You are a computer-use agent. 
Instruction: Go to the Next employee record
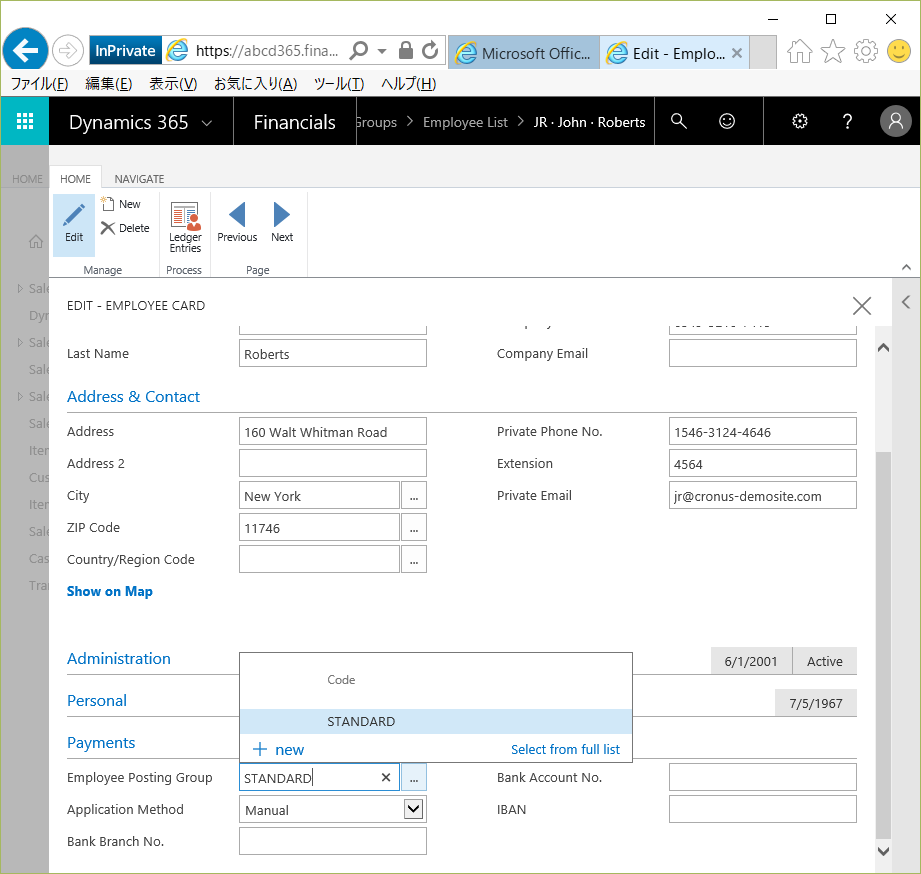pos(282,223)
